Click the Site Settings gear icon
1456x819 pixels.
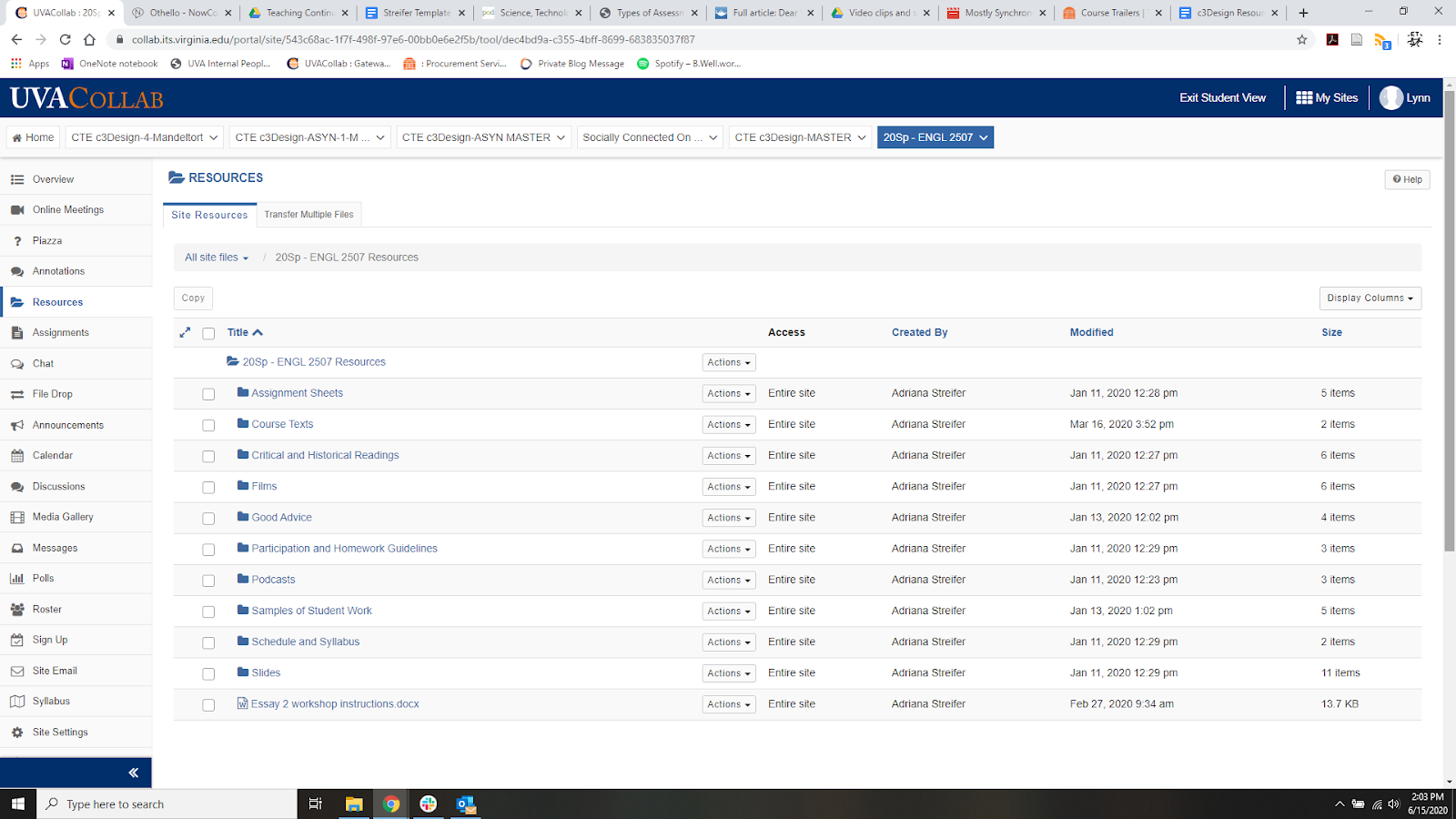(x=17, y=733)
